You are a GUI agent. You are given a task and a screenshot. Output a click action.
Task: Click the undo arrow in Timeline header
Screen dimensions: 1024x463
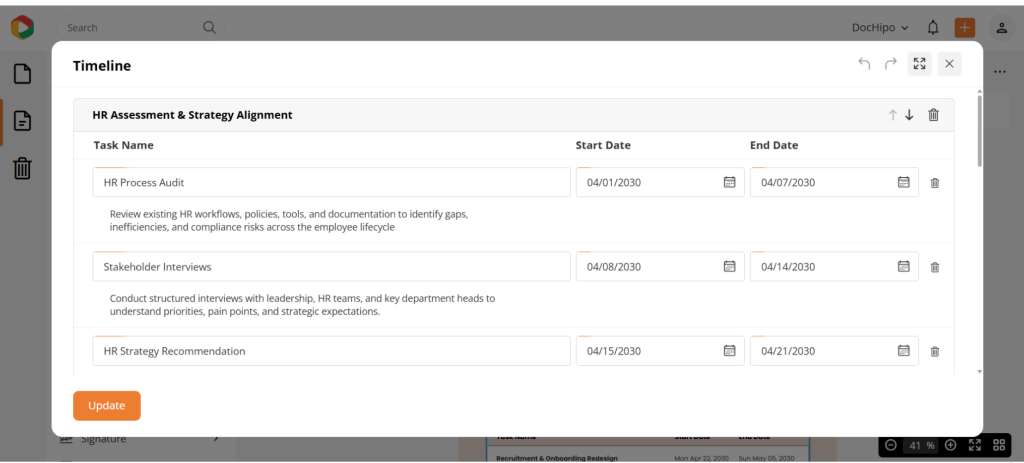click(x=864, y=64)
